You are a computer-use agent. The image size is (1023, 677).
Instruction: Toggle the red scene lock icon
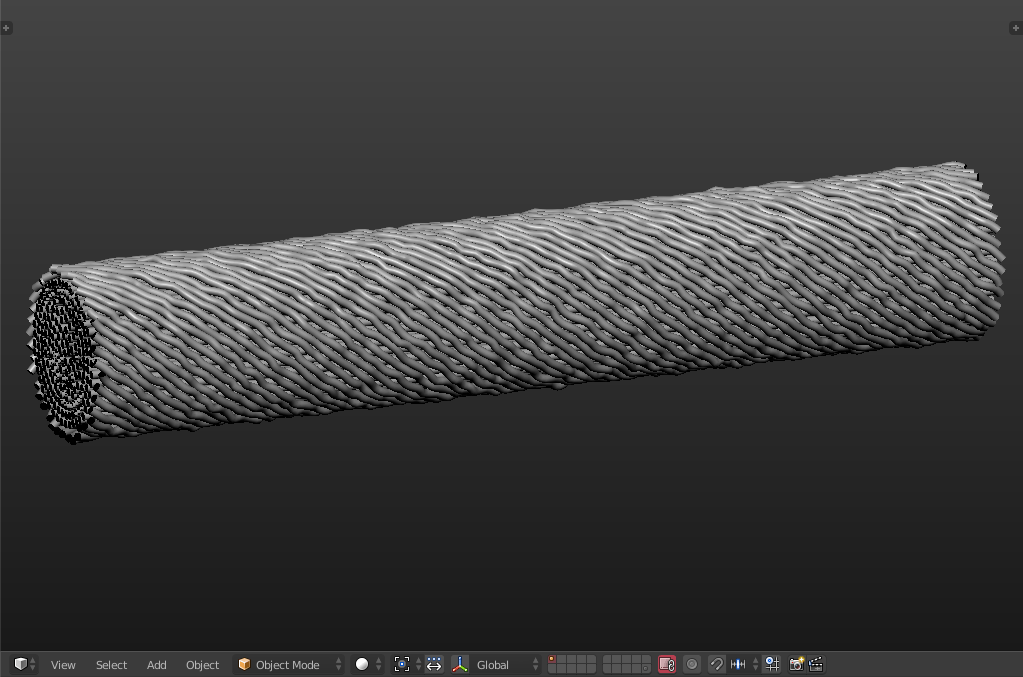(x=669, y=664)
